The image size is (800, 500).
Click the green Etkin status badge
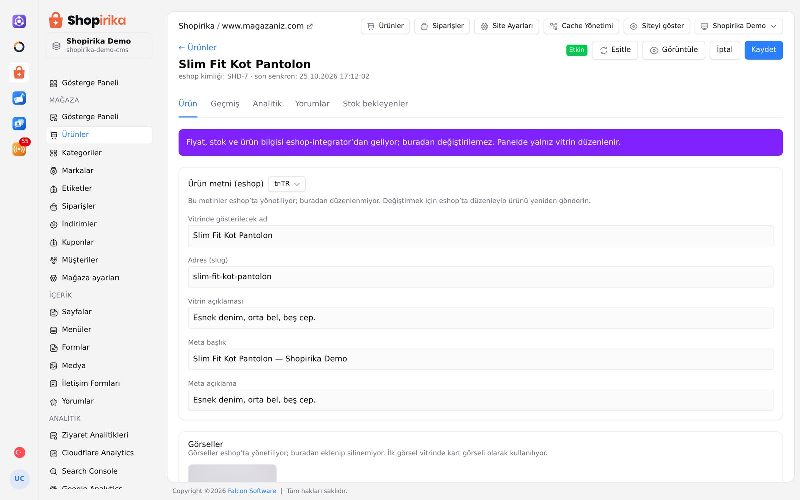[x=577, y=50]
